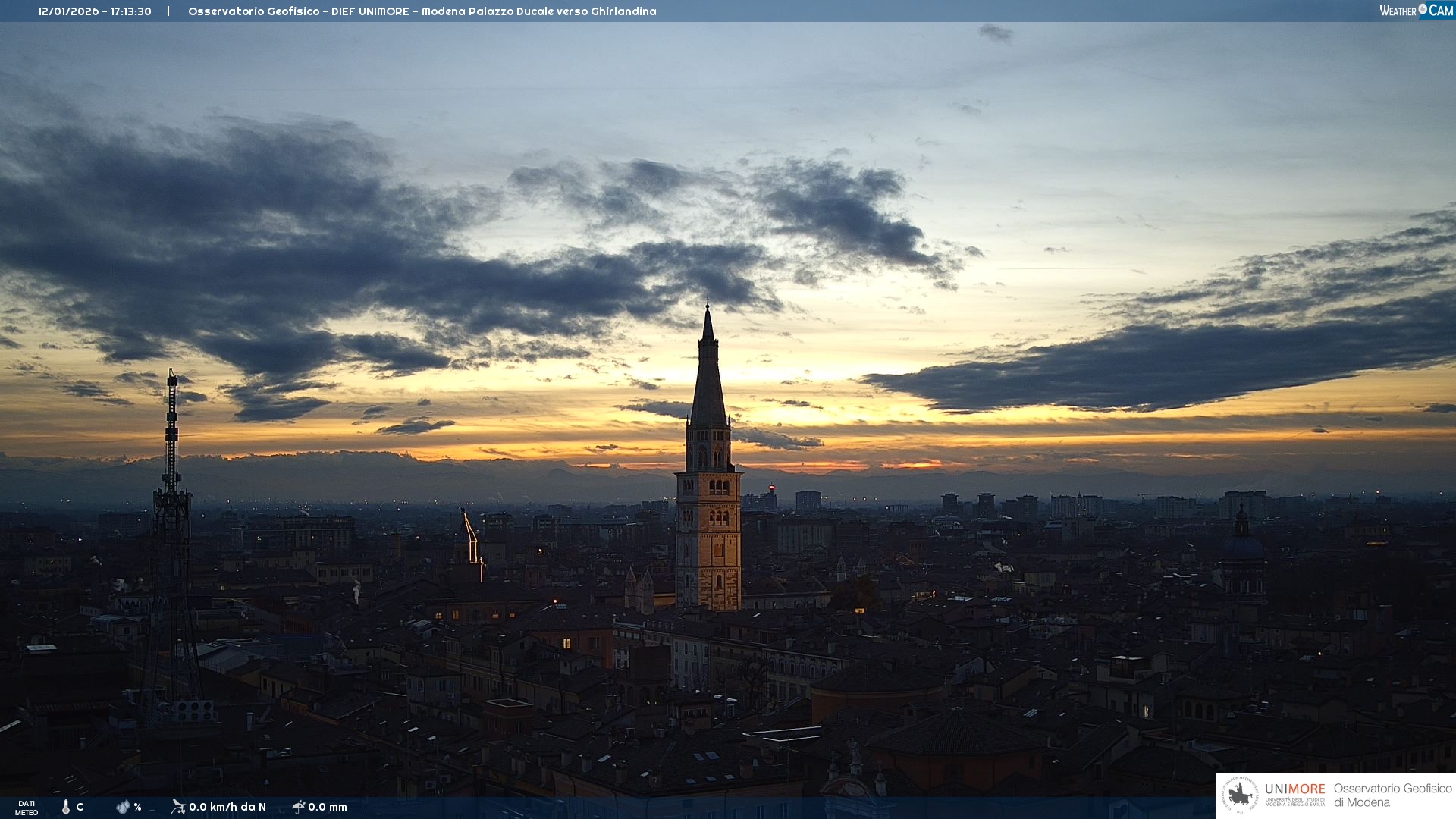
Task: Click the humidity percent sign reading
Action: pyautogui.click(x=137, y=807)
